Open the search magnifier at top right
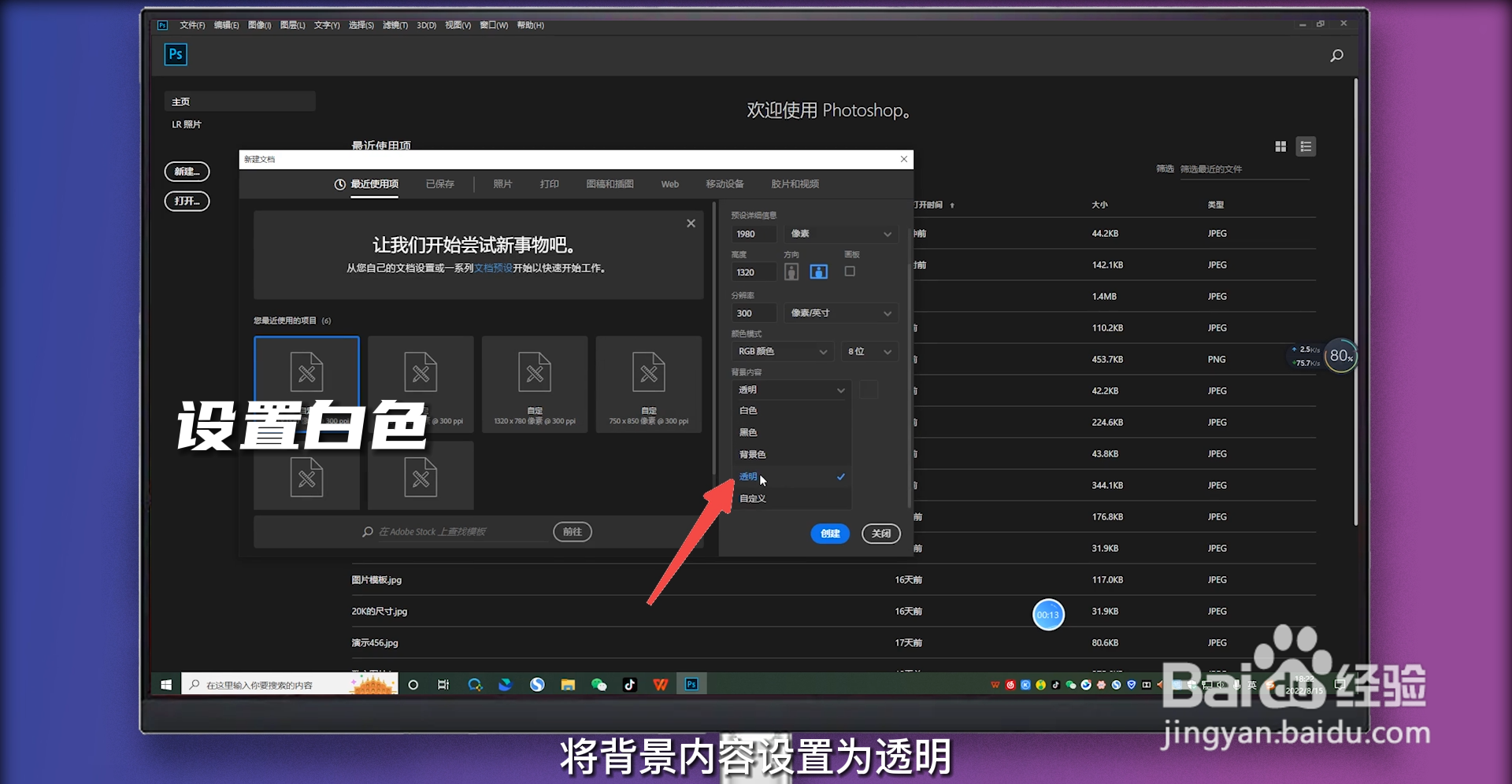Screen dimensions: 1512x784 (x=1336, y=55)
